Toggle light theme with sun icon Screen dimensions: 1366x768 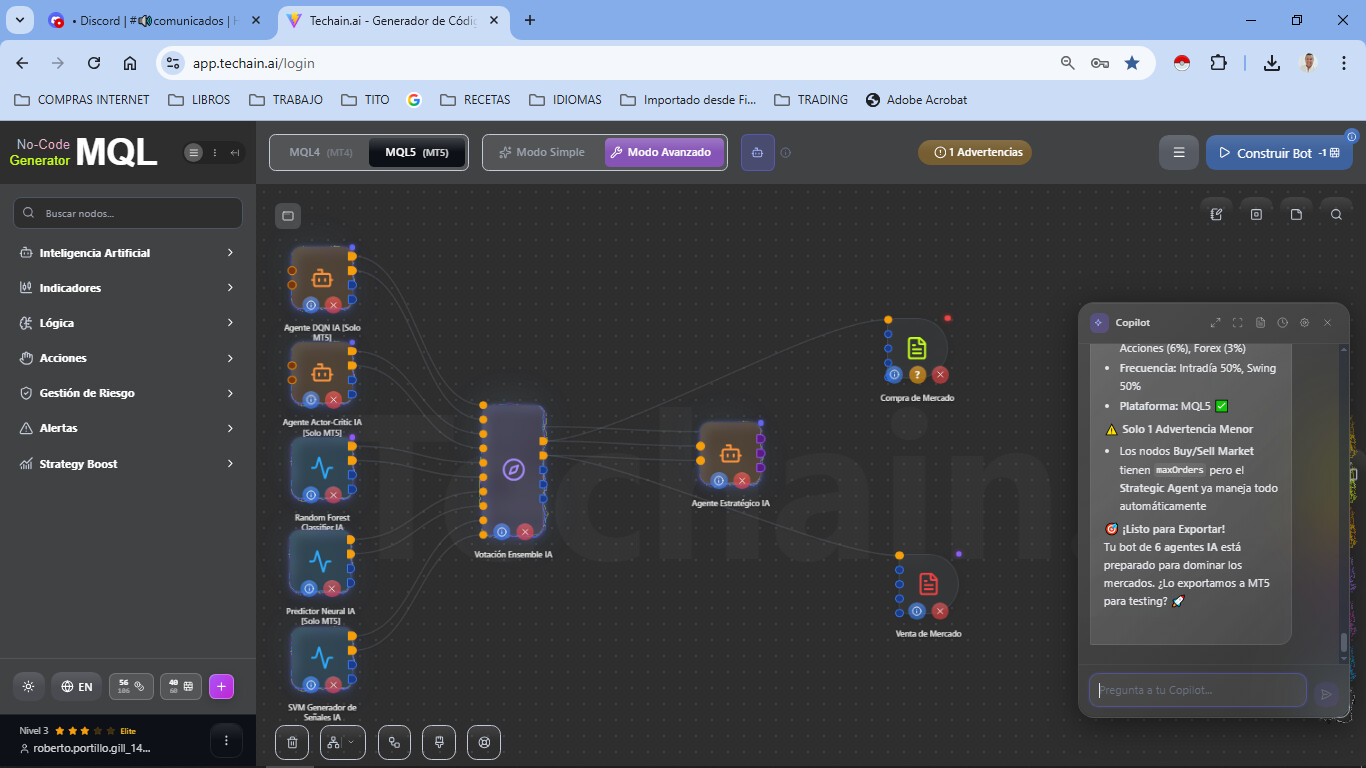click(x=28, y=687)
